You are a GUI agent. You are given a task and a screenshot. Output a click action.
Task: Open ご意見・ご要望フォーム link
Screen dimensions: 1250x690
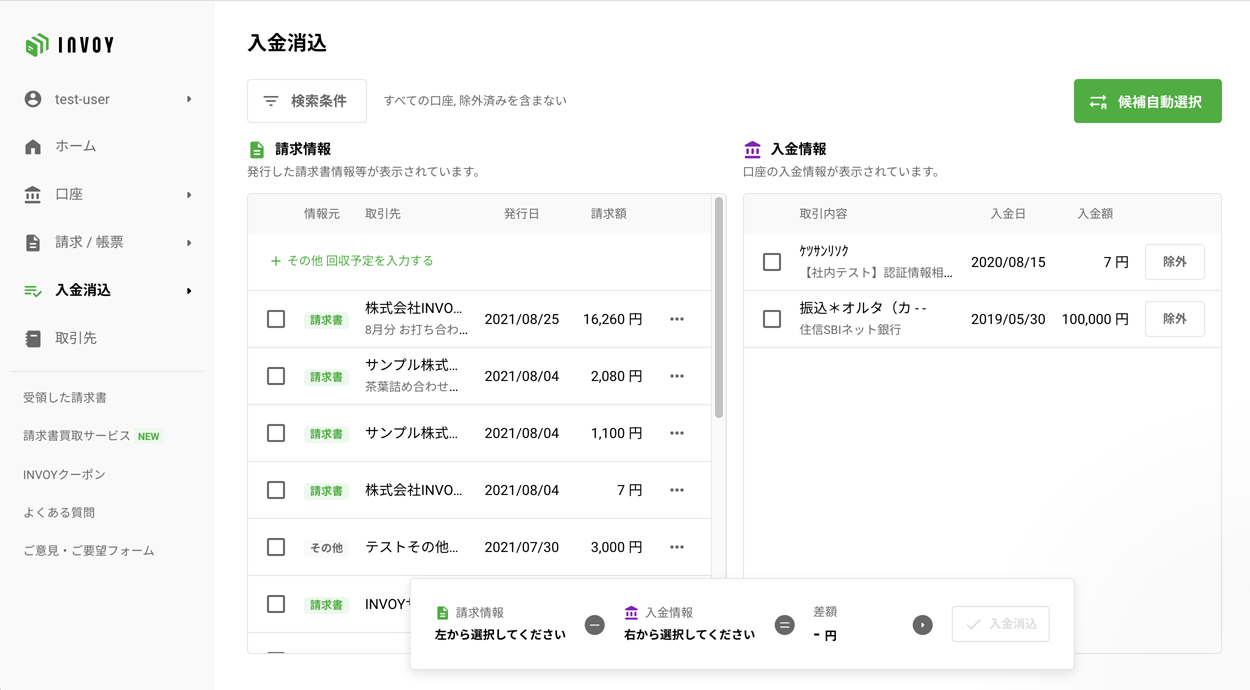[89, 551]
